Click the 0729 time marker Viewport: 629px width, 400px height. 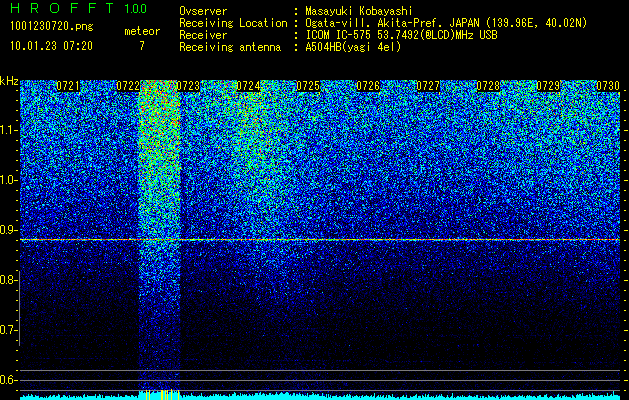[x=548, y=86]
